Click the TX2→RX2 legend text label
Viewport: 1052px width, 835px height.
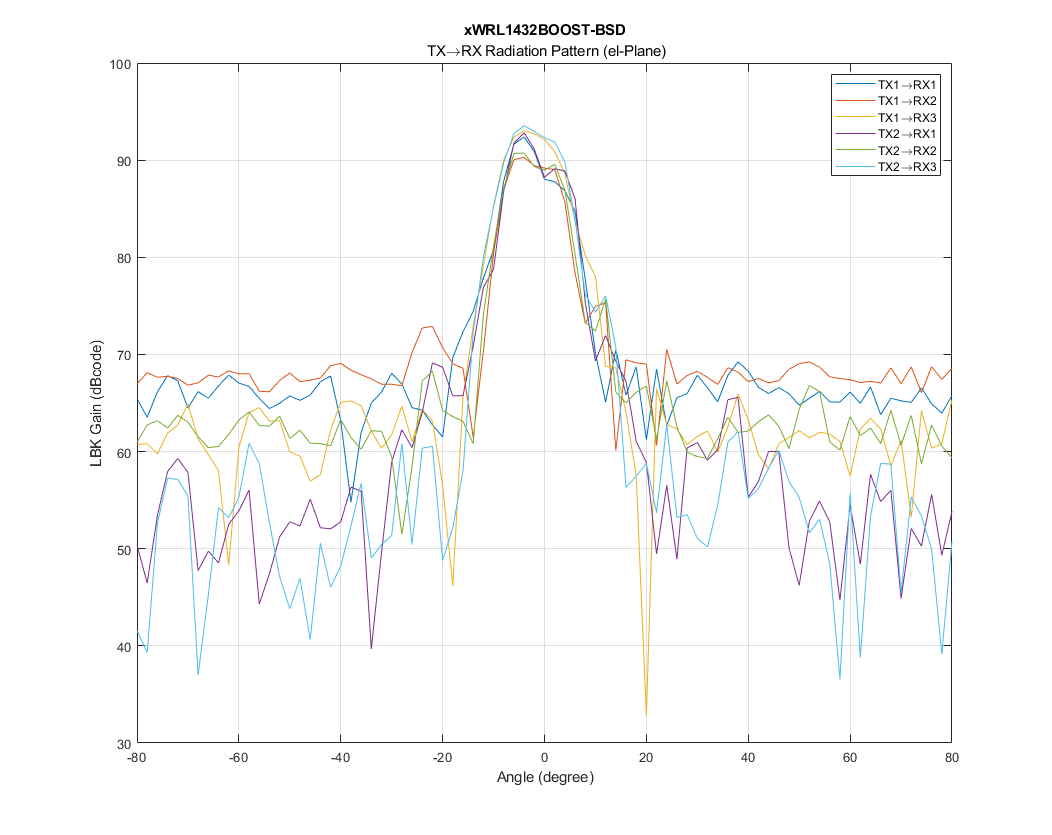pos(908,151)
